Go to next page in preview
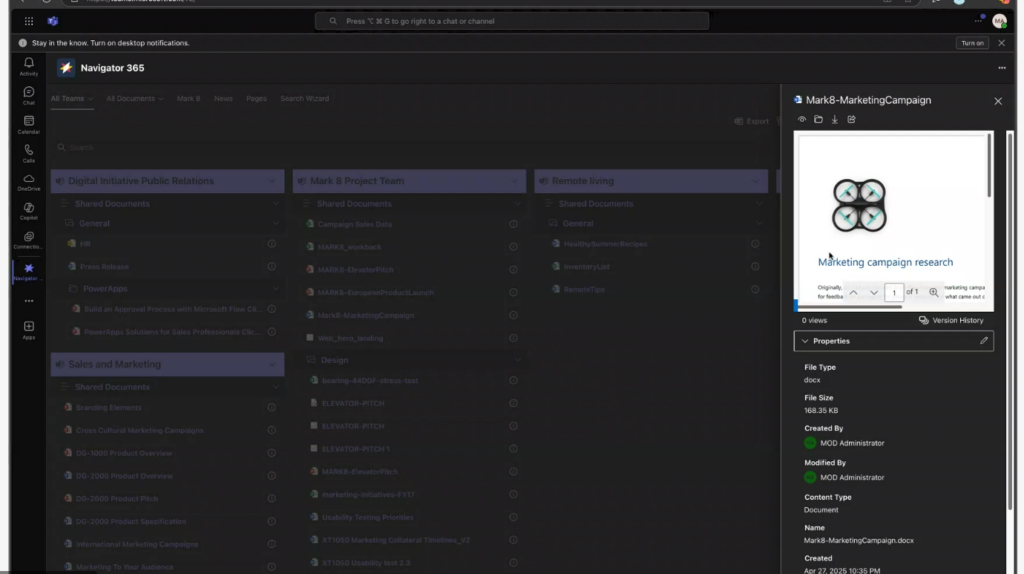Screen dimensions: 1024x574 click(874, 293)
